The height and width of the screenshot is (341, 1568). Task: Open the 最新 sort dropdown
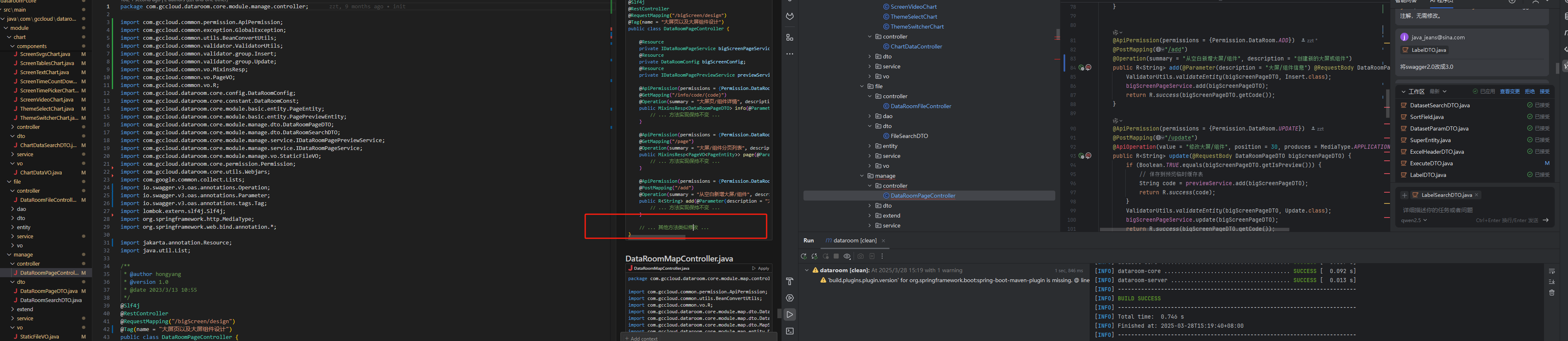pyautogui.click(x=1438, y=91)
